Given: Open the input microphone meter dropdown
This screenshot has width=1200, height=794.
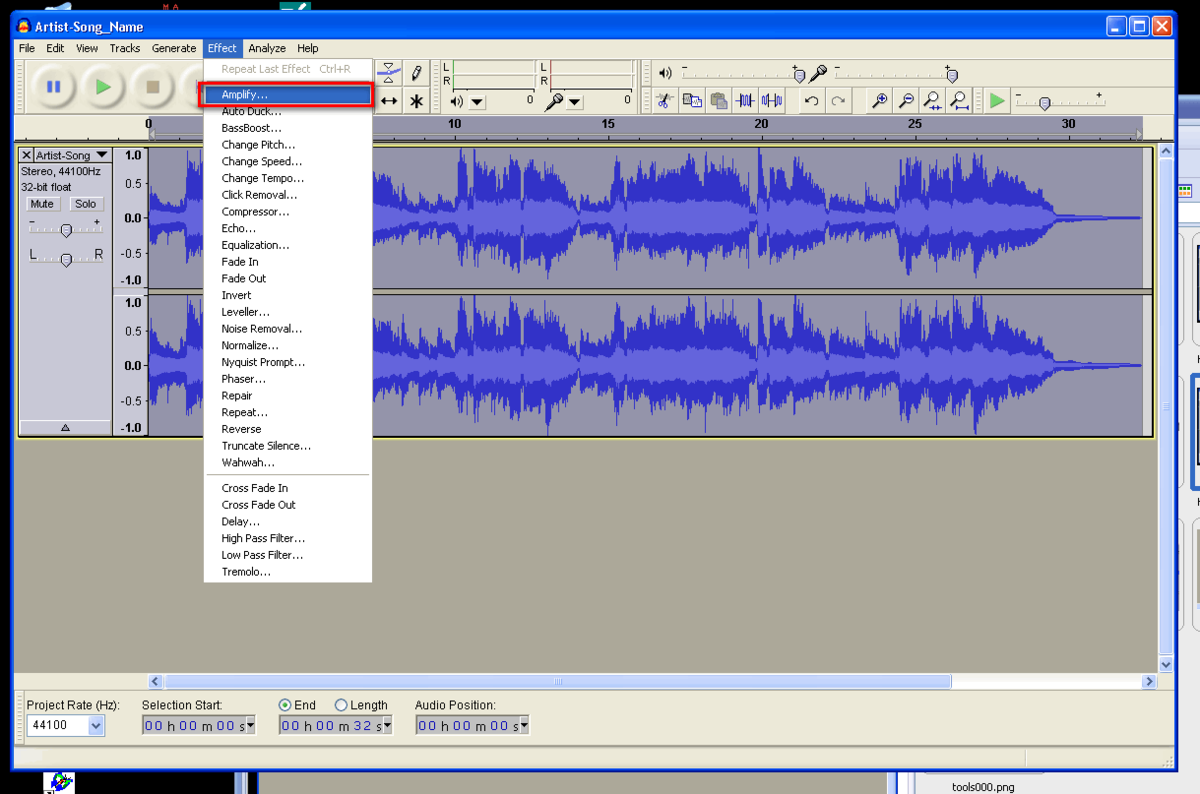Looking at the screenshot, I should 576,101.
